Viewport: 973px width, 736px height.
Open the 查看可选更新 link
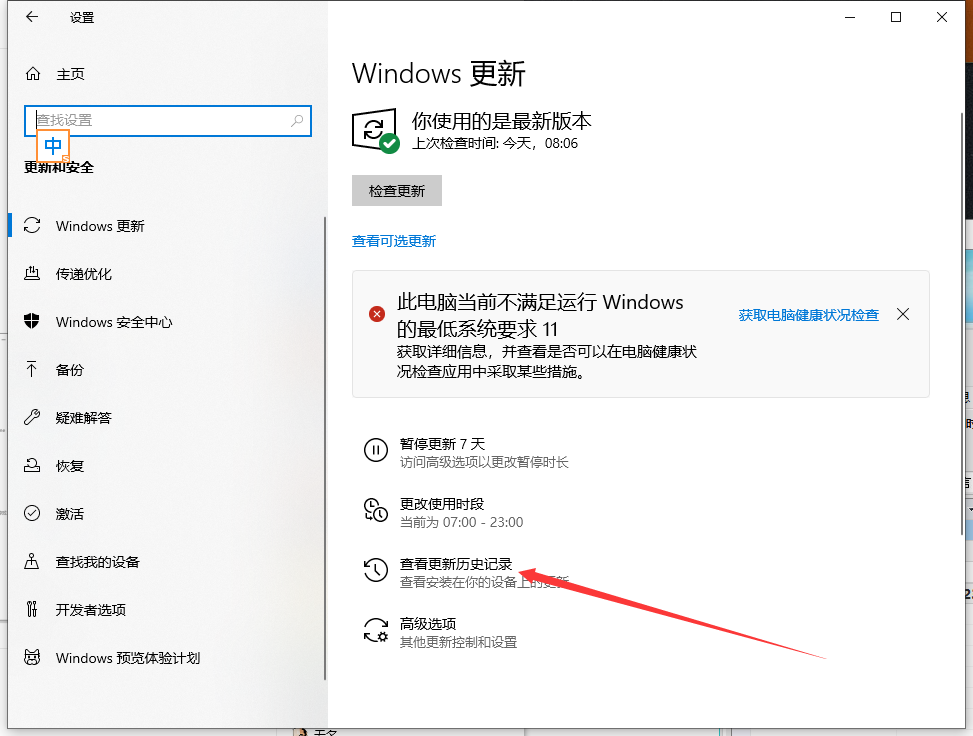[393, 241]
